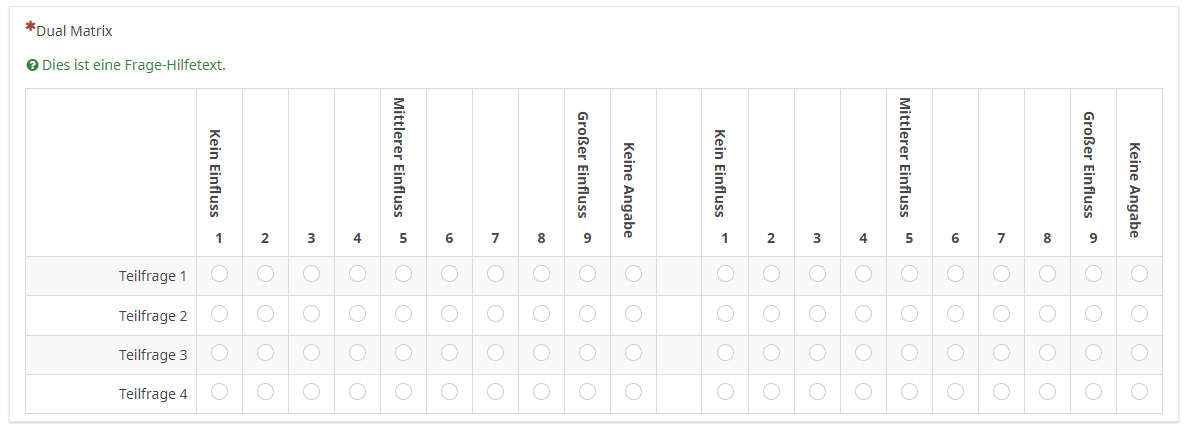Select 3 for Teilfrage 1 in right scale
The width and height of the screenshot is (1189, 431).
[817, 273]
